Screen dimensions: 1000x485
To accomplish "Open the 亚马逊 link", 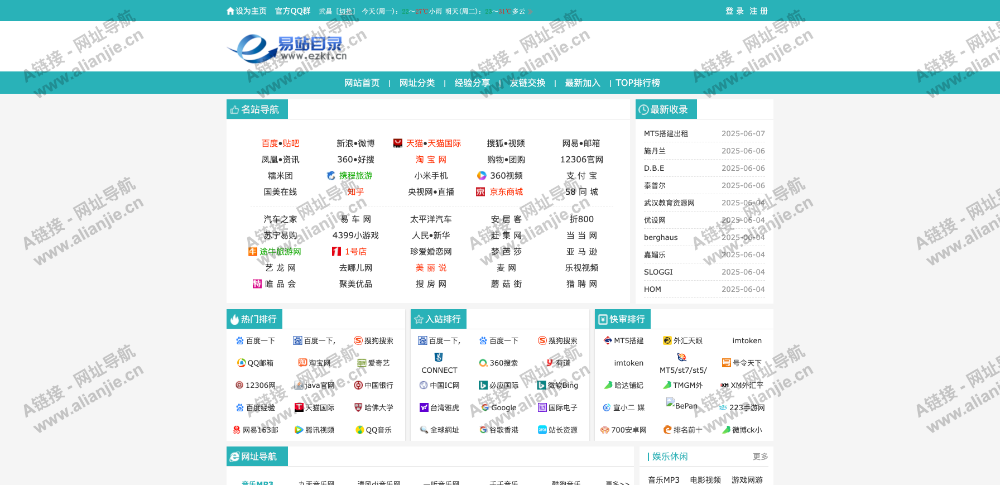I will (x=582, y=251).
